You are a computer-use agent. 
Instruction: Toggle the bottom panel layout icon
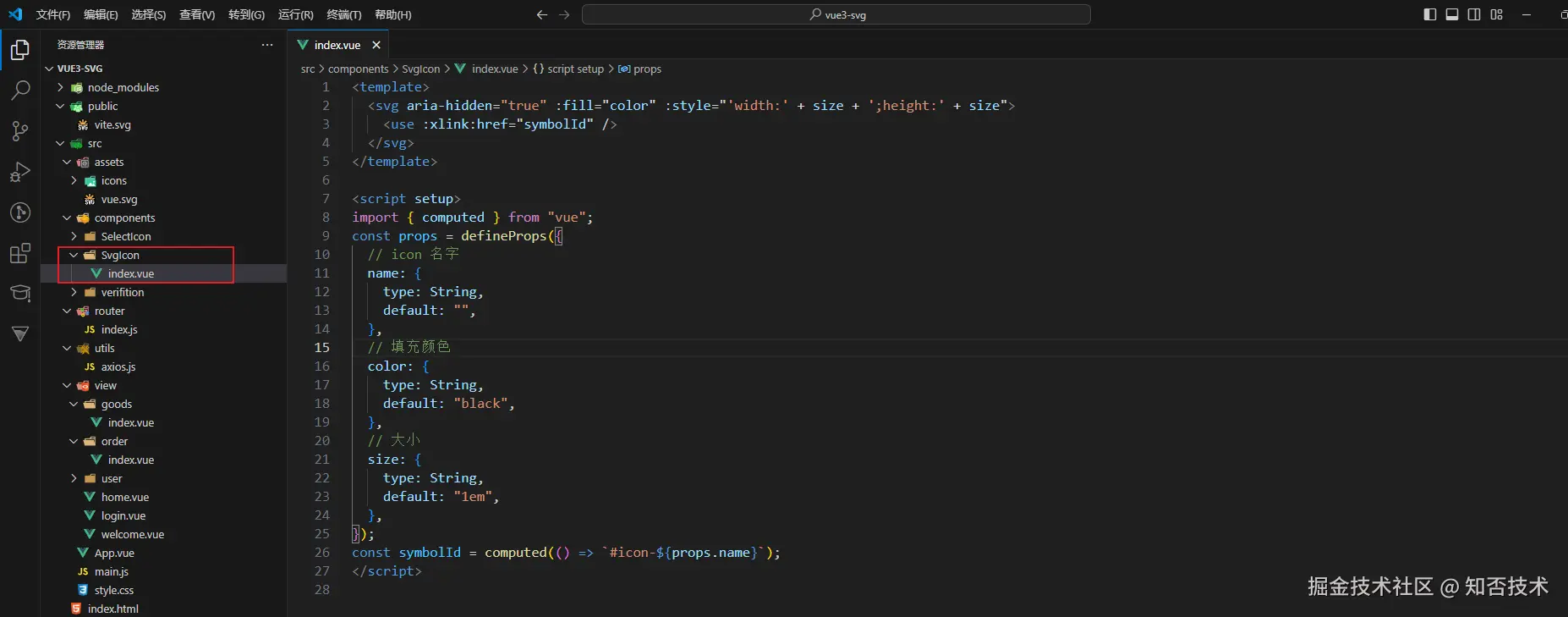coord(1452,14)
